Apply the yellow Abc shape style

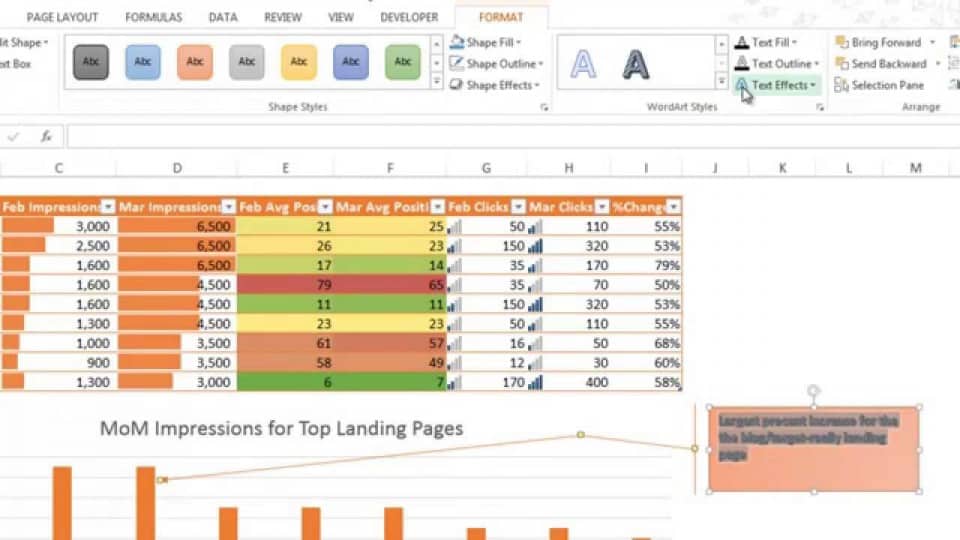(x=299, y=62)
